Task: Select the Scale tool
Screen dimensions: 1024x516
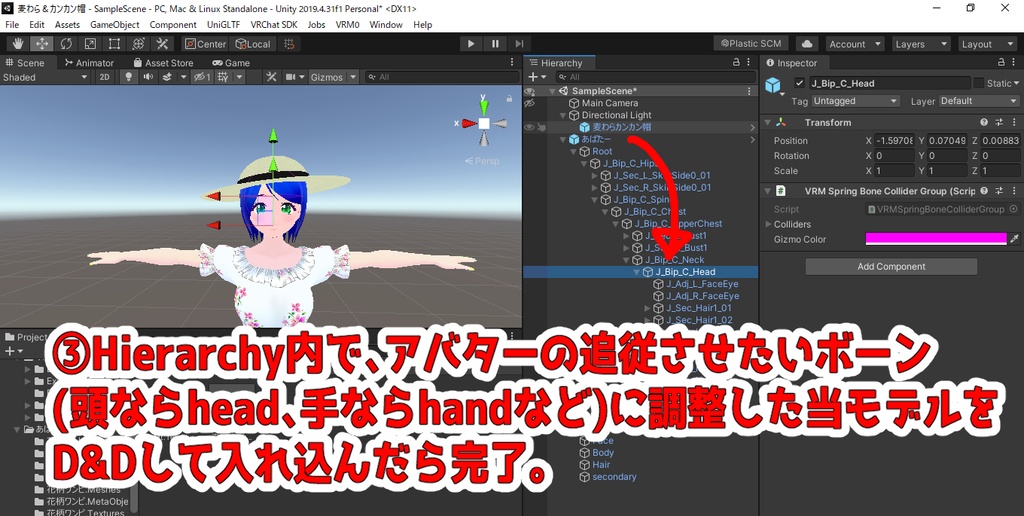Action: tap(90, 44)
